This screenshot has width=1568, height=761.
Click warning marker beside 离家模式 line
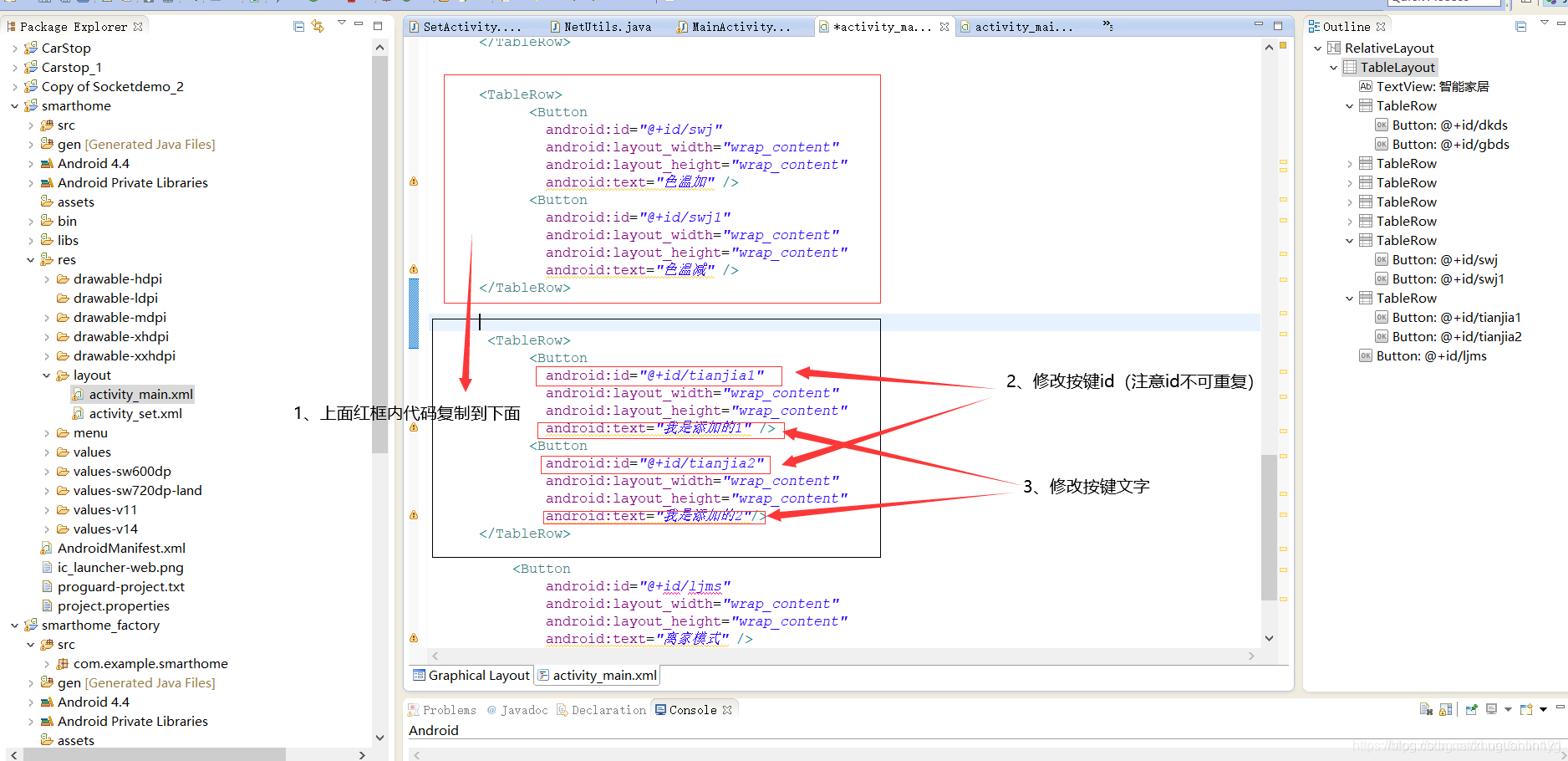point(413,638)
